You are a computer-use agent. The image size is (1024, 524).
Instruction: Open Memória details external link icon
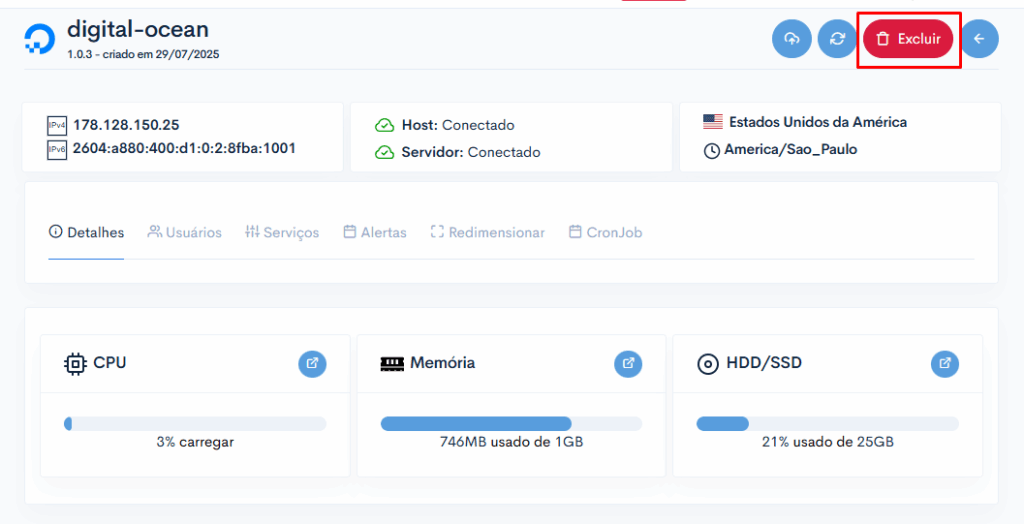coord(628,363)
